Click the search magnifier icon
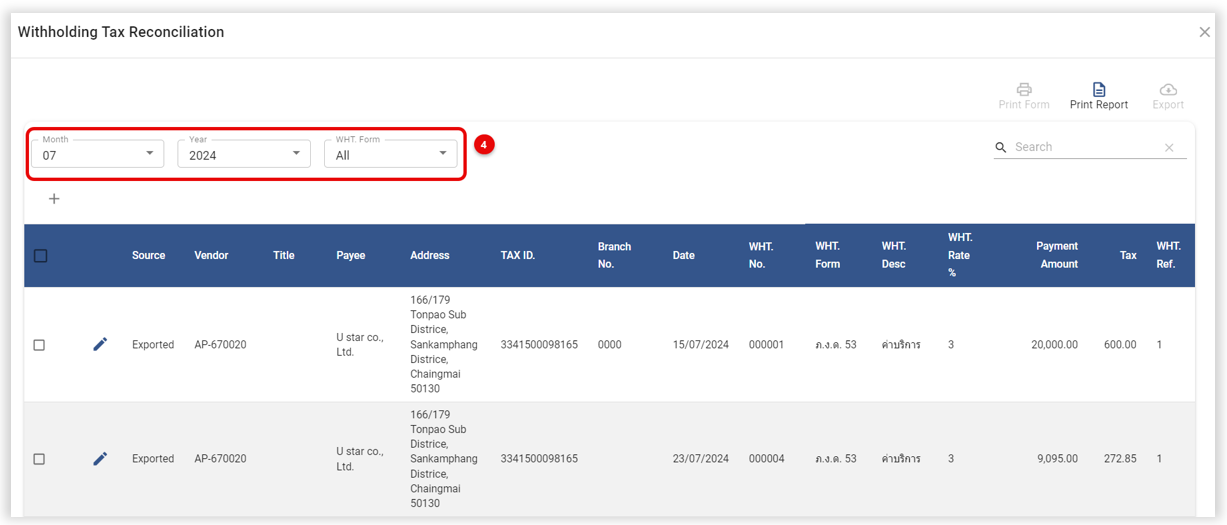1227x525 pixels. pyautogui.click(x=1001, y=147)
